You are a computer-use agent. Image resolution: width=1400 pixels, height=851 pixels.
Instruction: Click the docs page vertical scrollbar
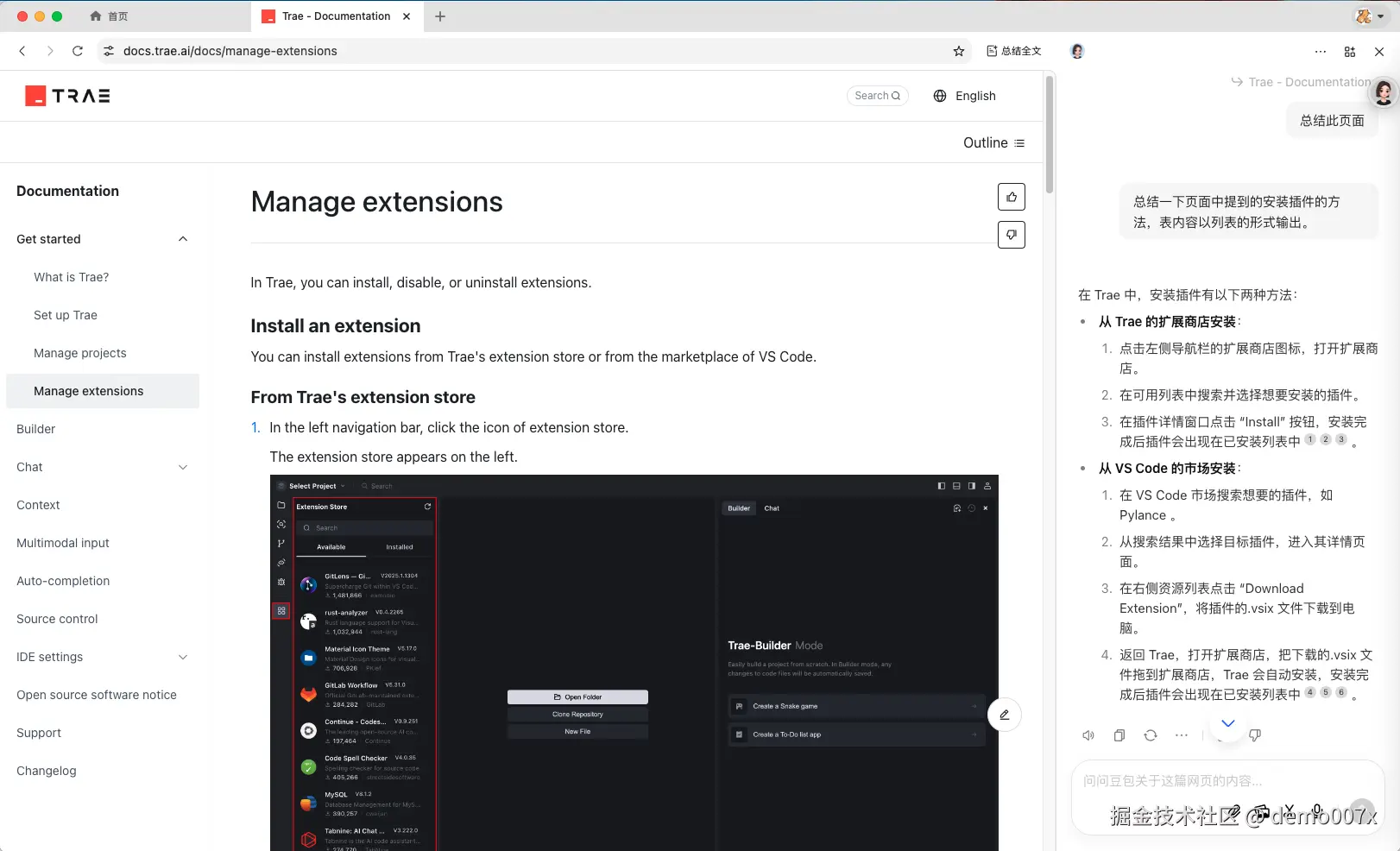pos(1050,134)
